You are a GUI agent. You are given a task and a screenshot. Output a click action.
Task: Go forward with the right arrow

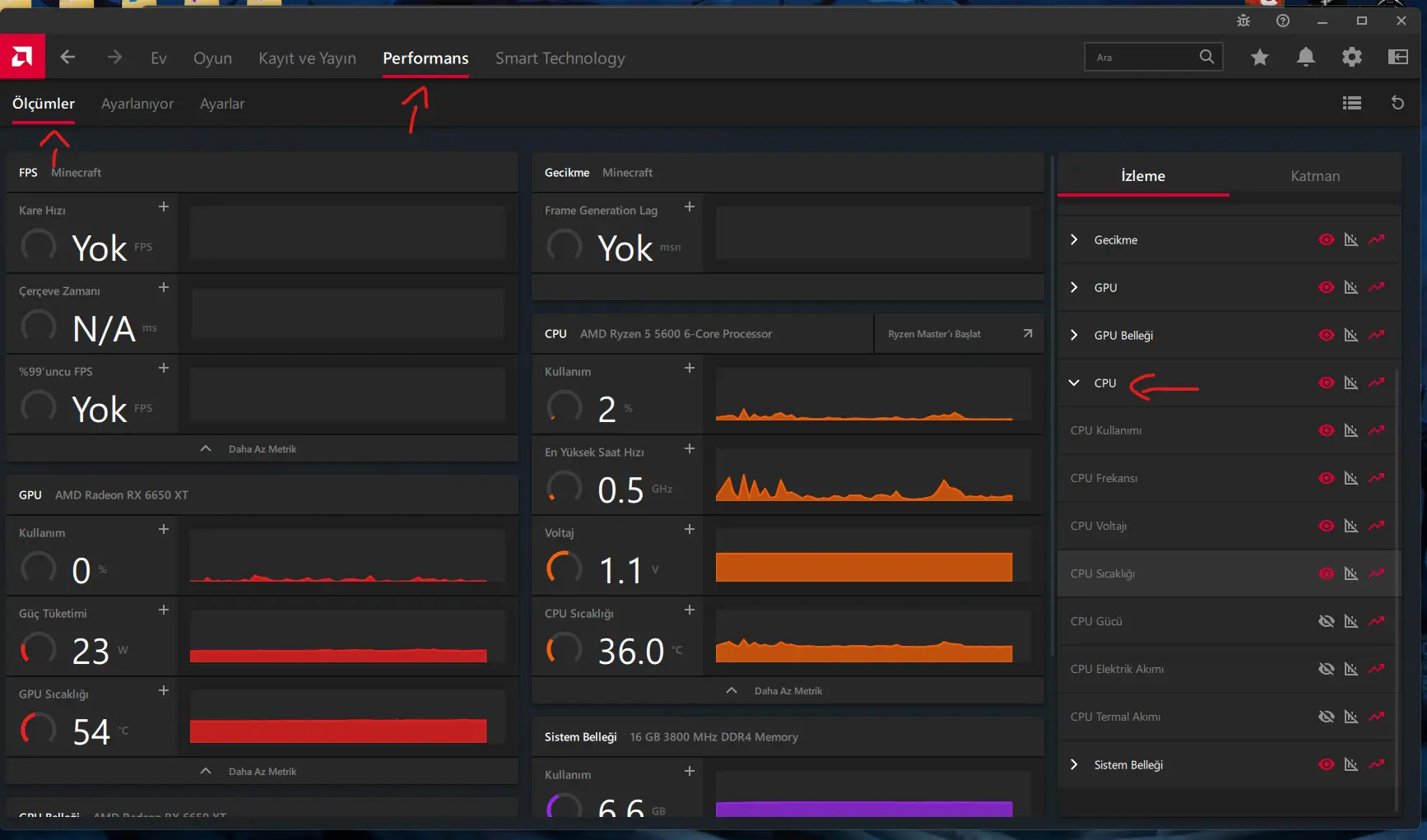point(114,57)
